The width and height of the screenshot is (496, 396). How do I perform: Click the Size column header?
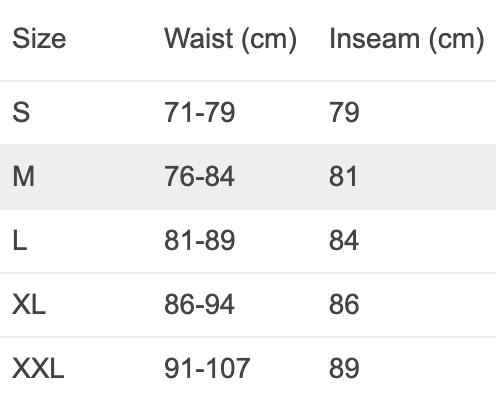[39, 39]
